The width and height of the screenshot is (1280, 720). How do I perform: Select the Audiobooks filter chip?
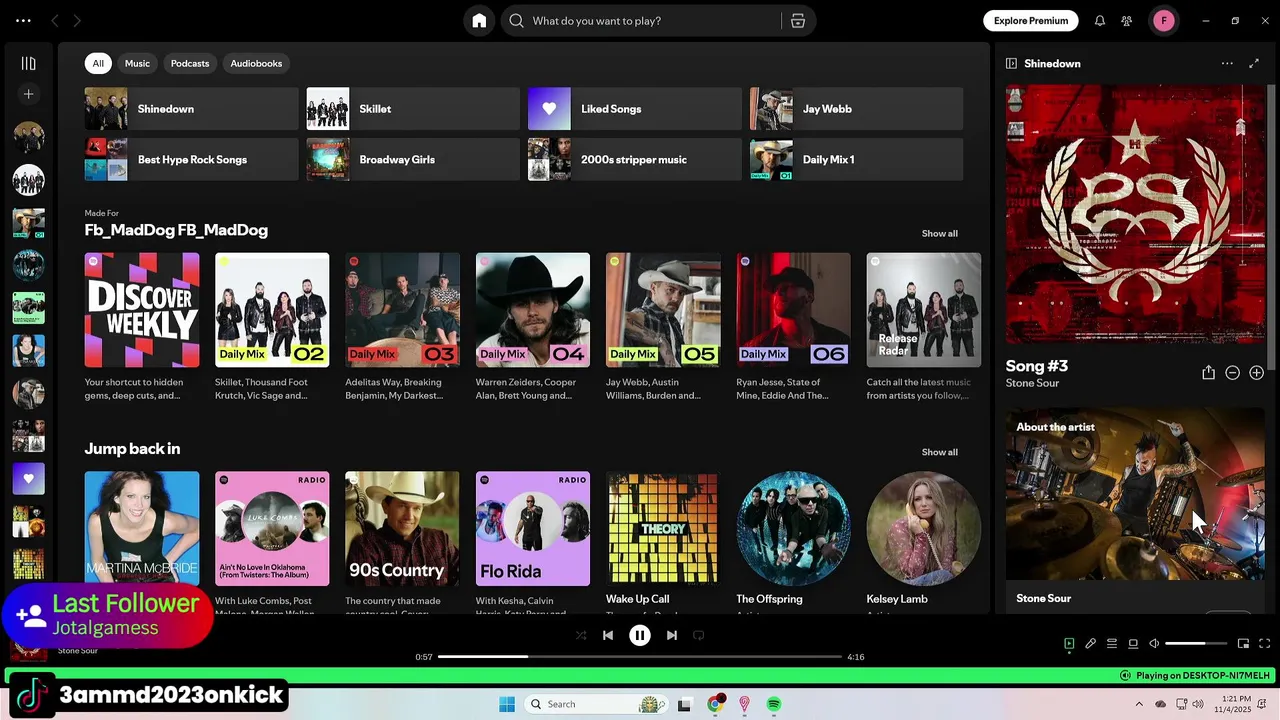tap(256, 63)
